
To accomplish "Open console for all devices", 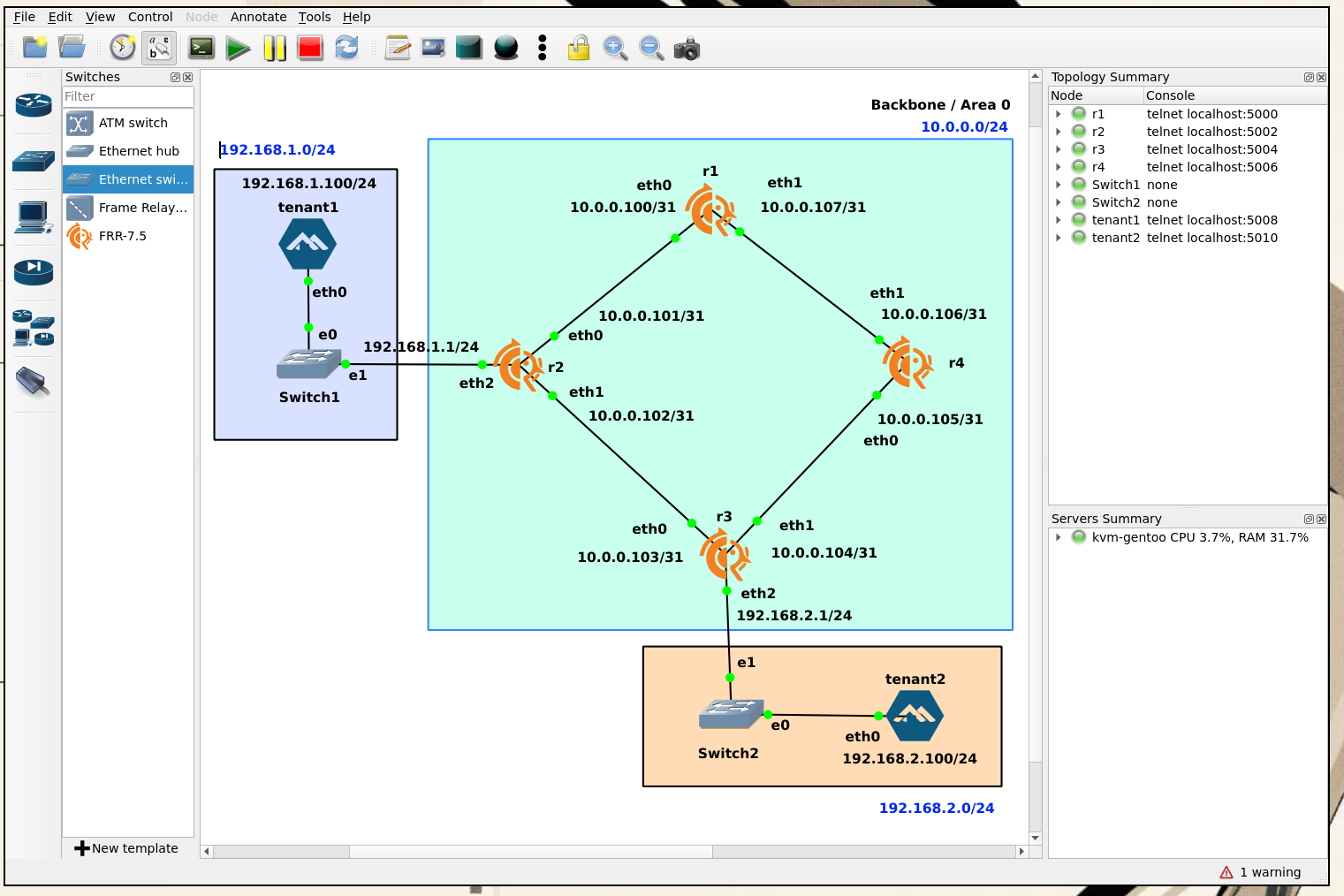I will click(201, 48).
